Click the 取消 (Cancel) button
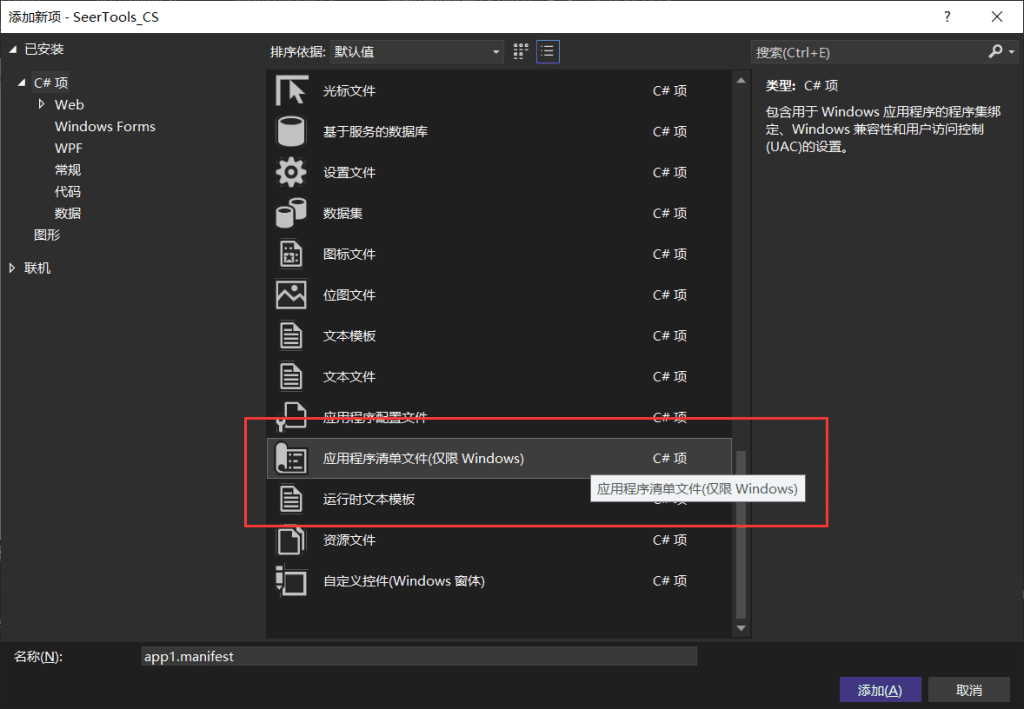Image resolution: width=1024 pixels, height=709 pixels. [968, 690]
